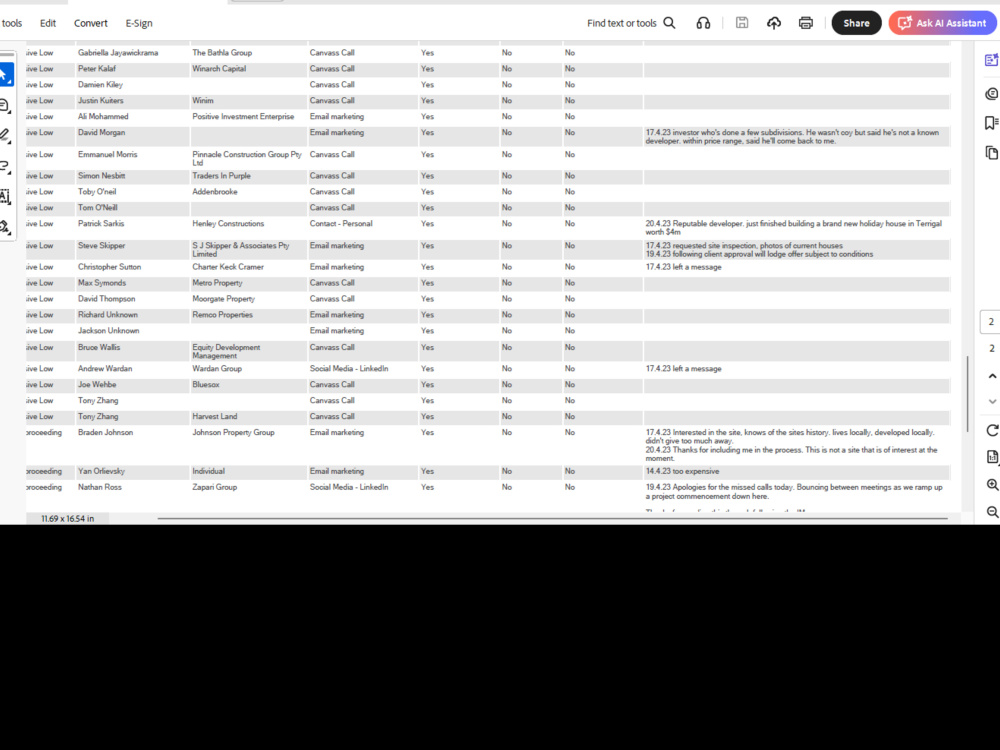Open page display fit options

click(992, 457)
